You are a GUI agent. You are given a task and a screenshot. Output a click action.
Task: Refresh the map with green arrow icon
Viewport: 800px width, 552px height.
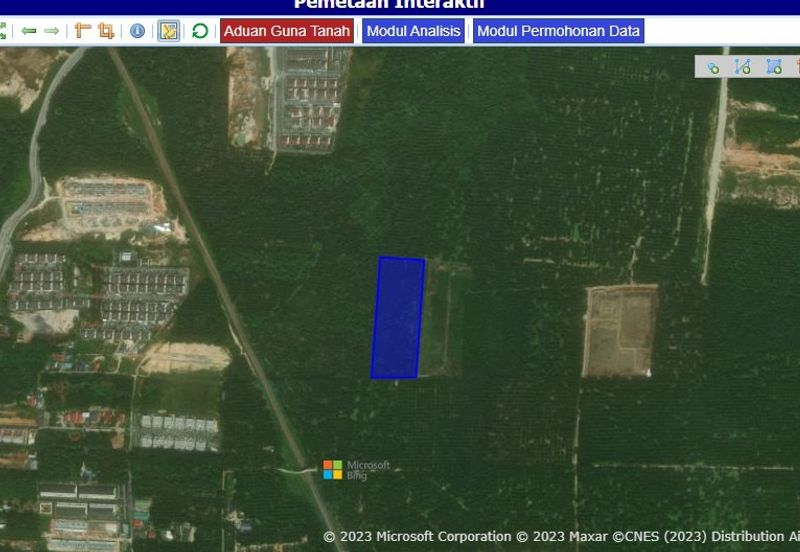pos(200,31)
